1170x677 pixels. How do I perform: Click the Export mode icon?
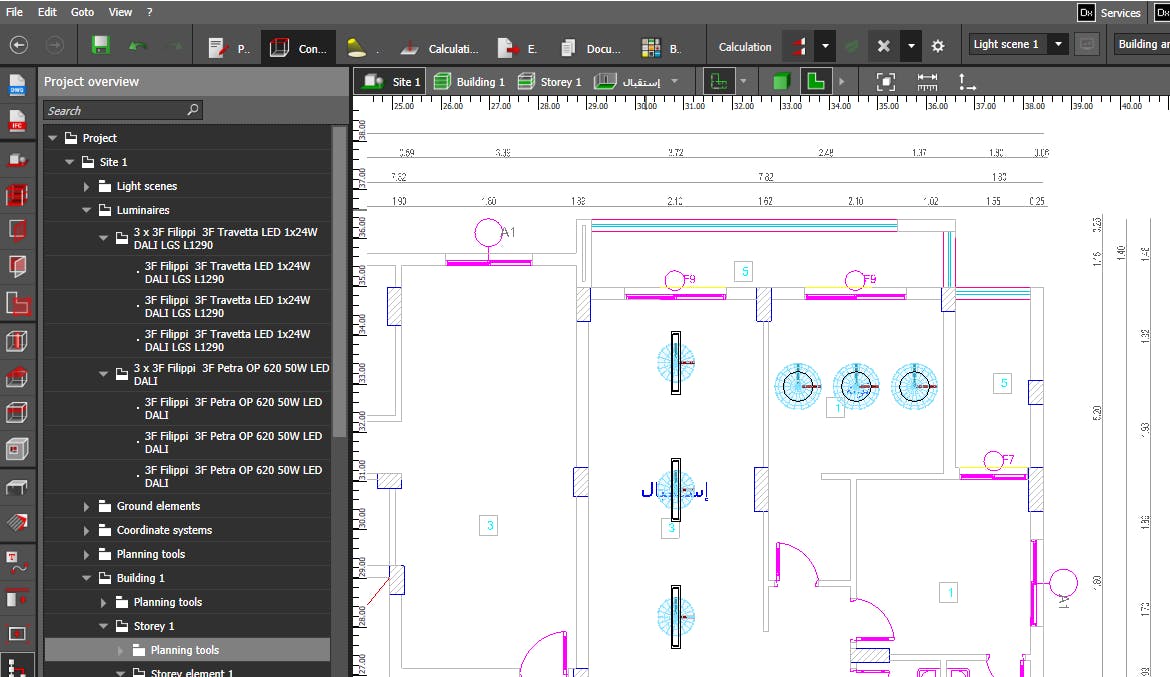507,48
